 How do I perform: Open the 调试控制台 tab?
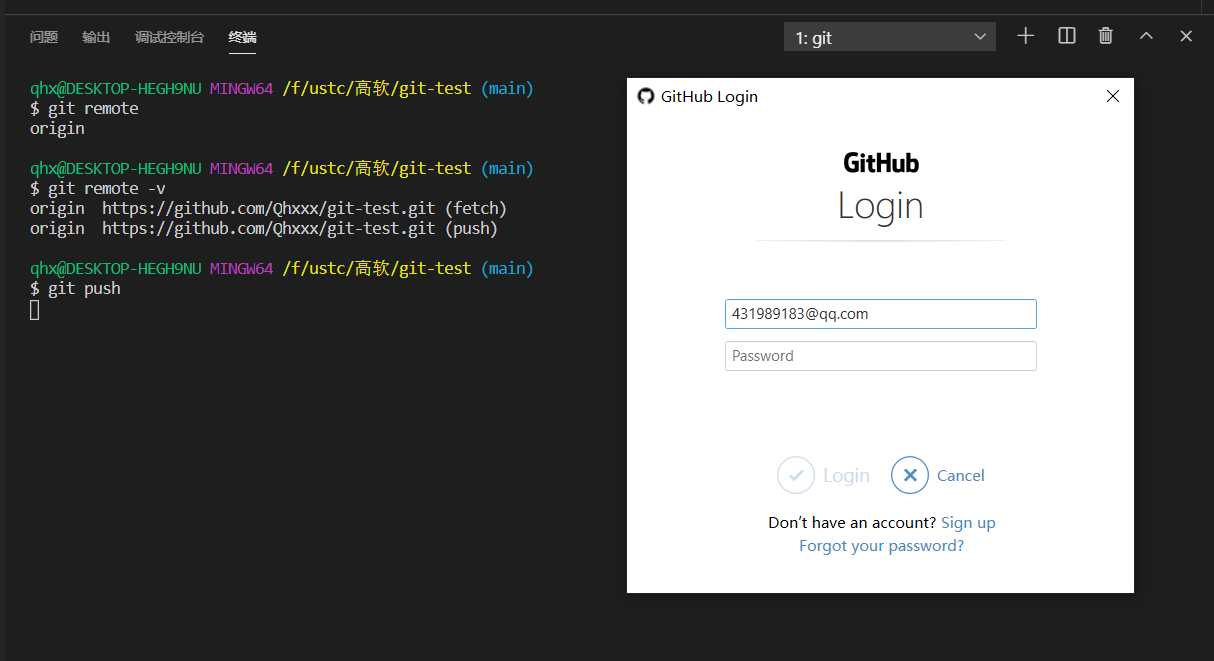click(x=169, y=37)
